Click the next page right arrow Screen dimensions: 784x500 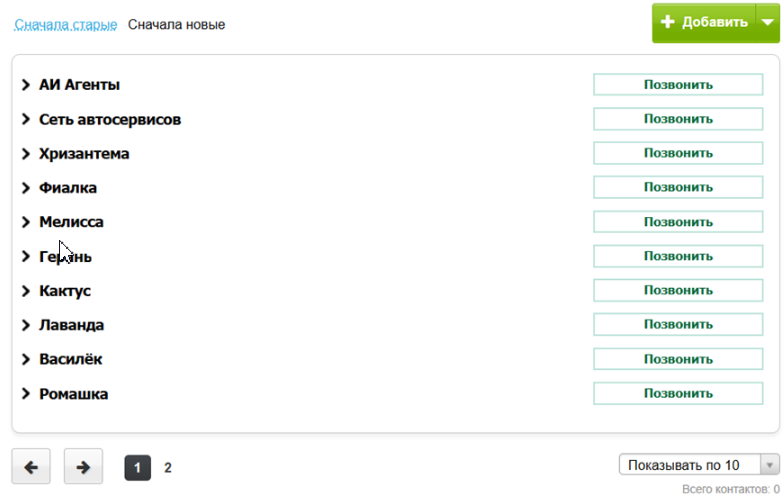pos(83,466)
